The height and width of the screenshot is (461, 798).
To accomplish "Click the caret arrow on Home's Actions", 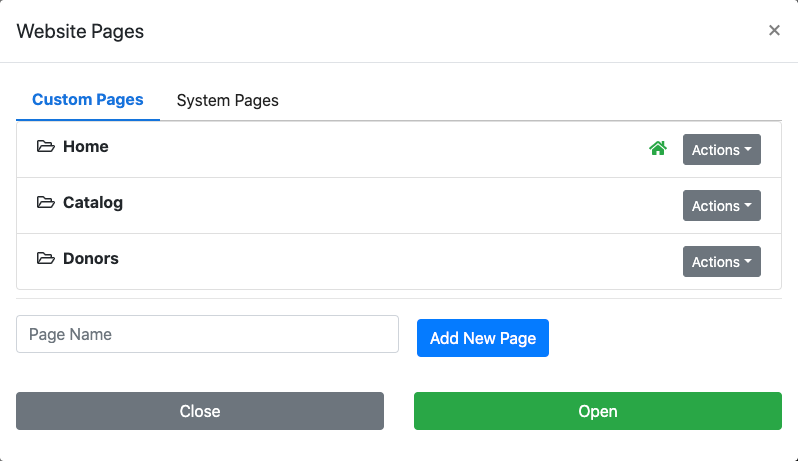I will 748,150.
